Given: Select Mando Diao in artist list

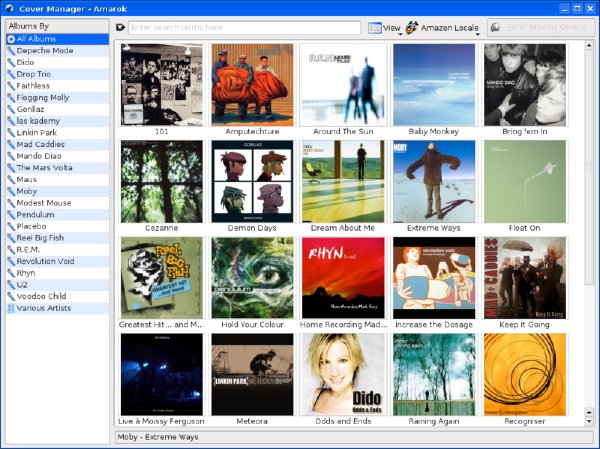Looking at the screenshot, I should [57, 156].
